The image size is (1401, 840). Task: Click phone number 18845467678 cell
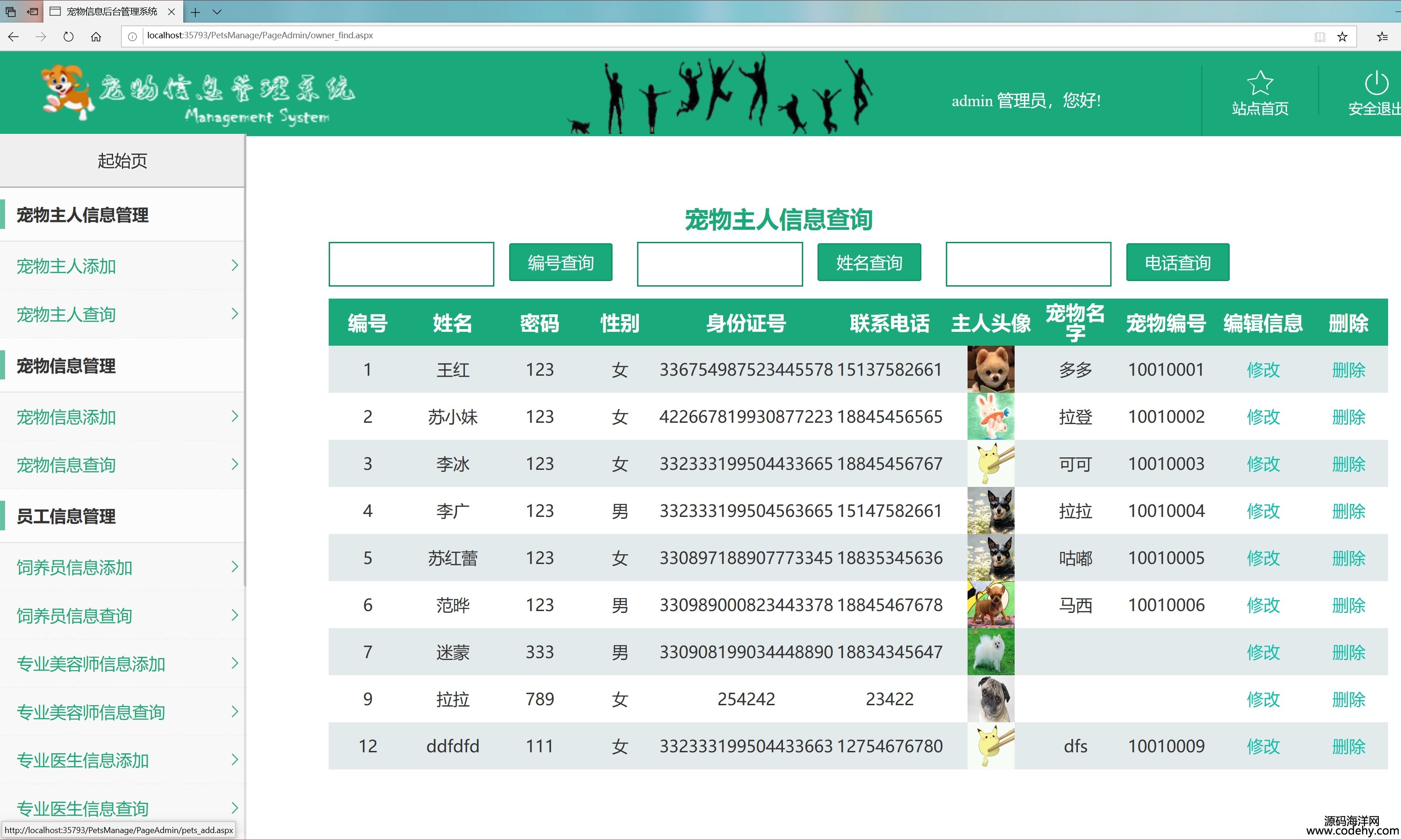point(890,605)
